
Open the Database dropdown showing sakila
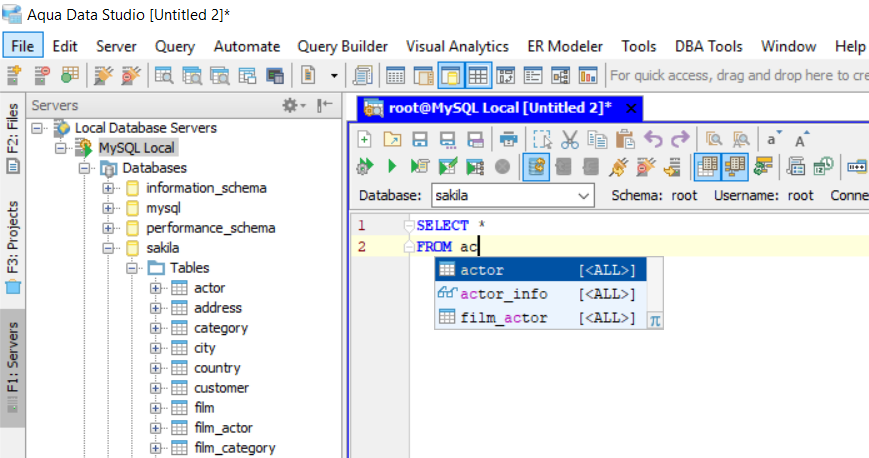pos(513,196)
